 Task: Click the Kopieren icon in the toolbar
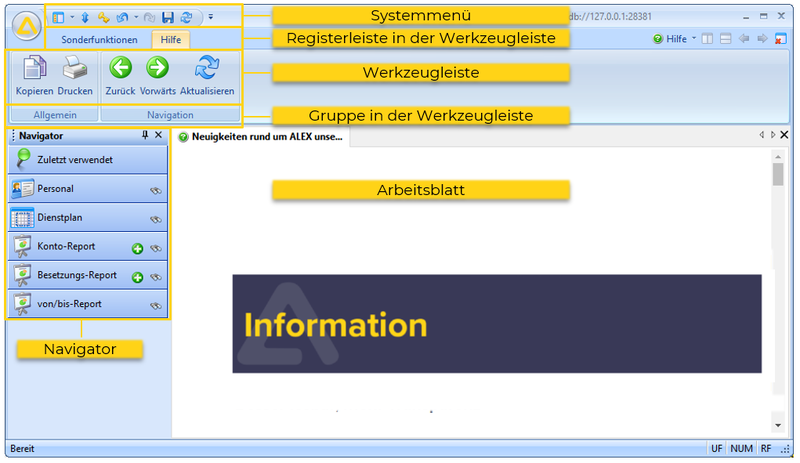pos(34,69)
